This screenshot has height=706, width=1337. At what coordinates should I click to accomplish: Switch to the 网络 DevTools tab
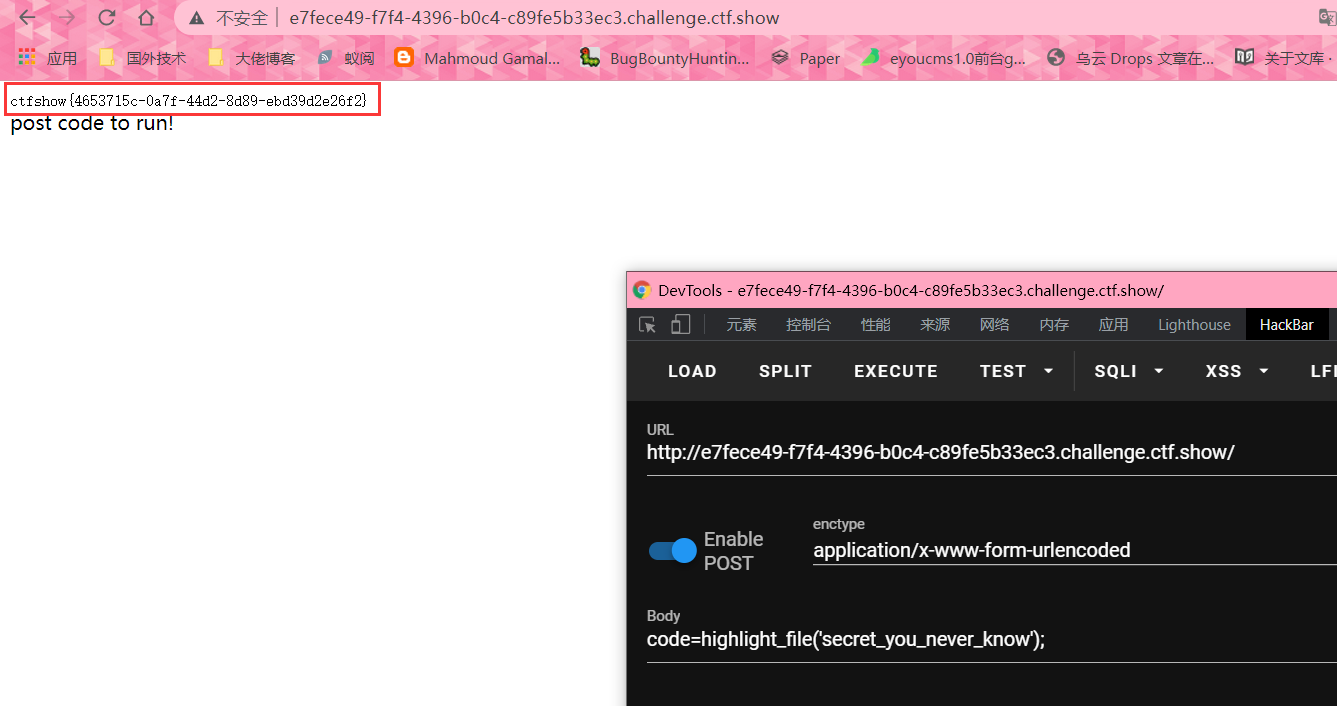(994, 324)
